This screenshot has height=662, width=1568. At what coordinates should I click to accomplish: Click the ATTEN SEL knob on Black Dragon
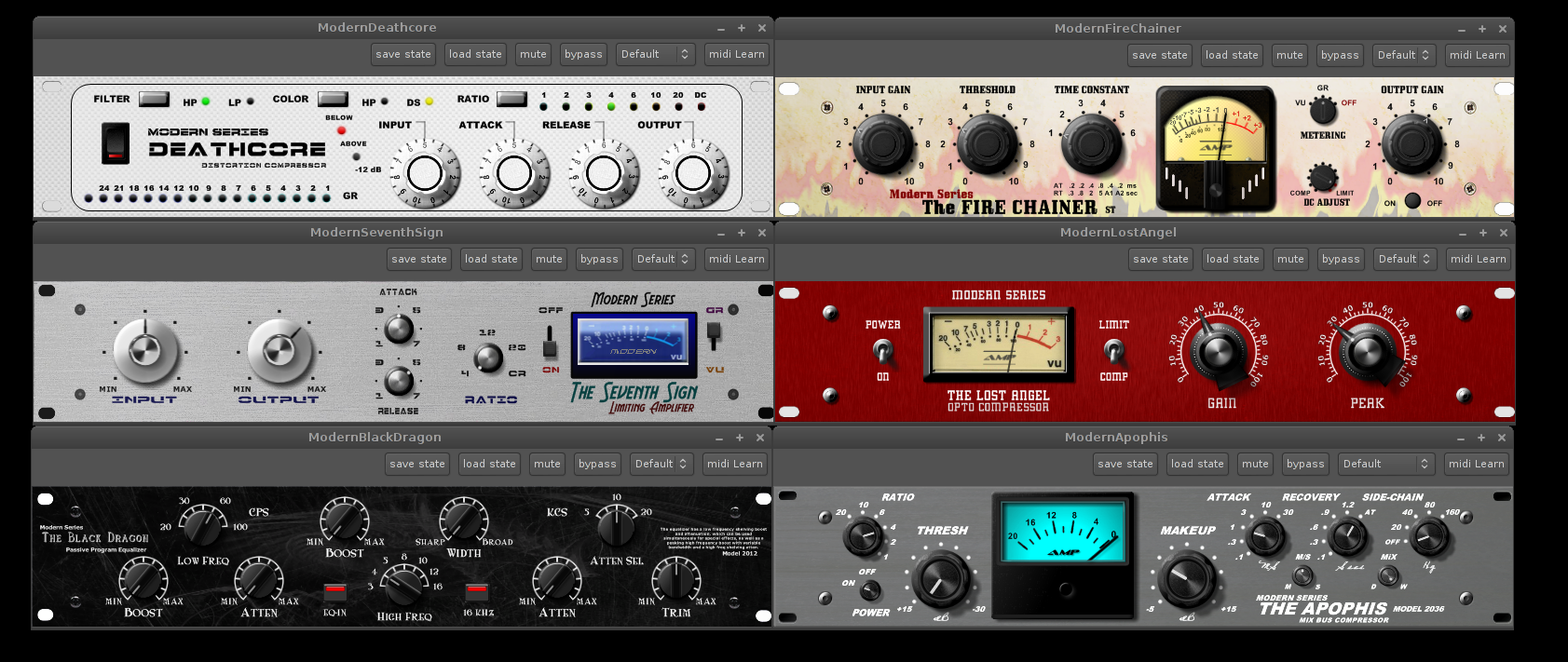point(616,526)
